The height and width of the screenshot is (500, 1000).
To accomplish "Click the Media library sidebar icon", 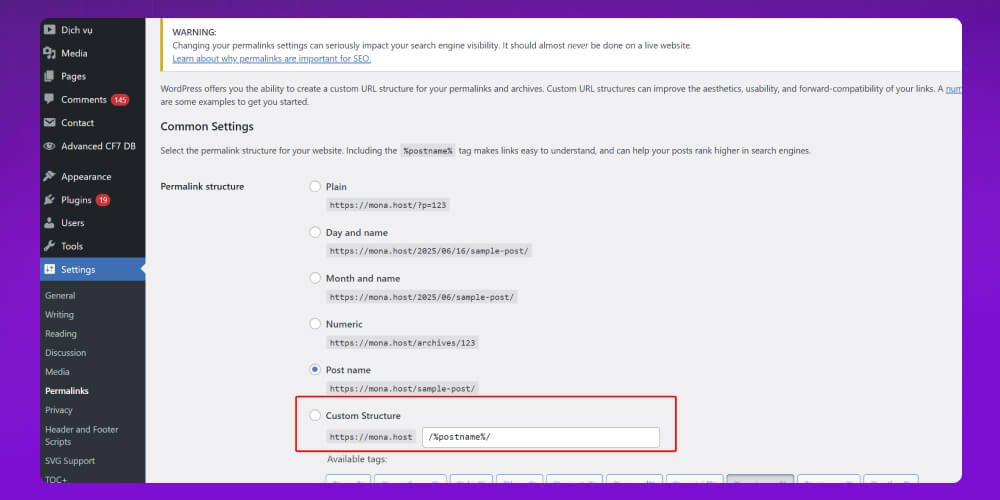I will (49, 53).
